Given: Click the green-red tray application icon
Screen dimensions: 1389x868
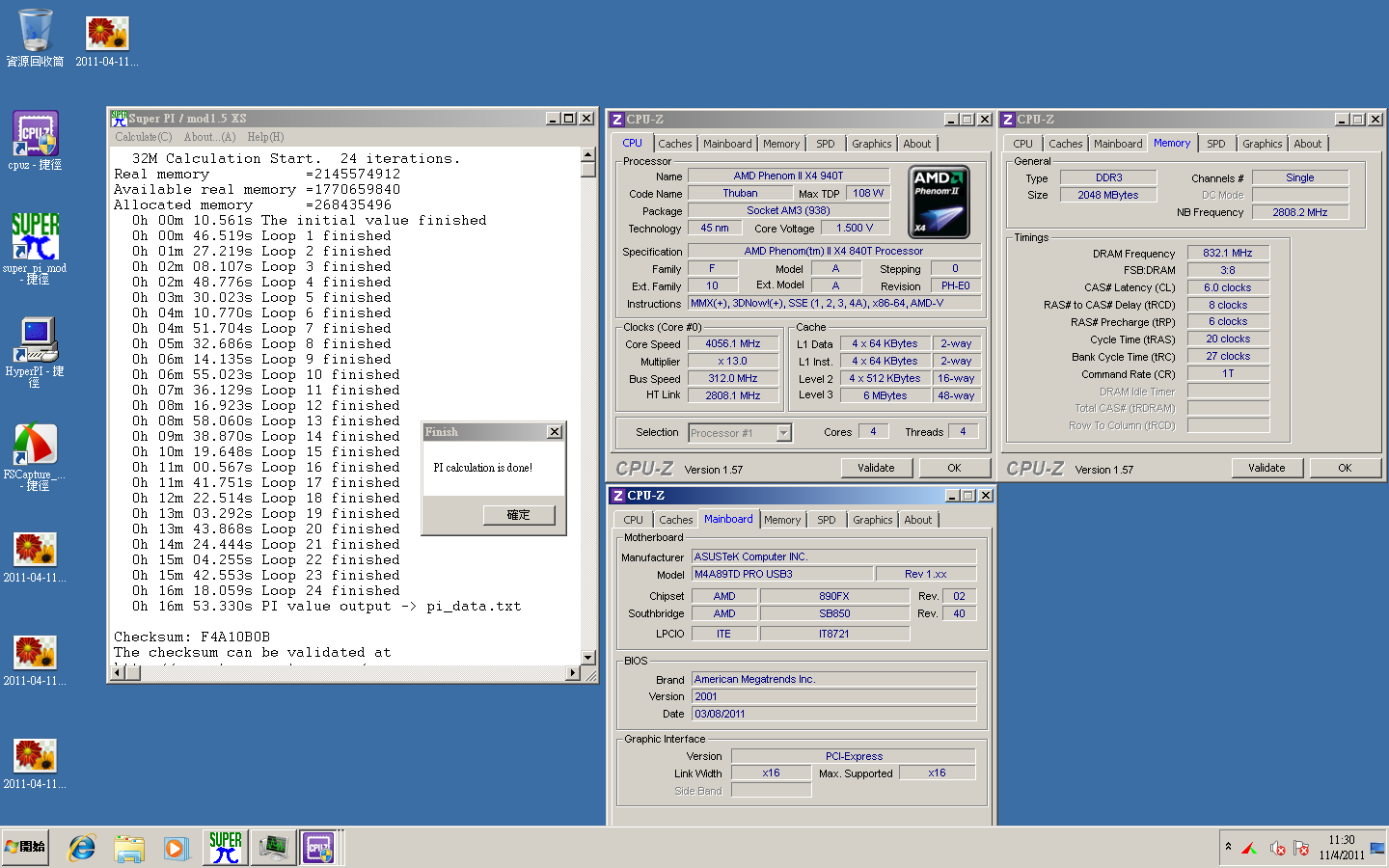Looking at the screenshot, I should (1250, 848).
